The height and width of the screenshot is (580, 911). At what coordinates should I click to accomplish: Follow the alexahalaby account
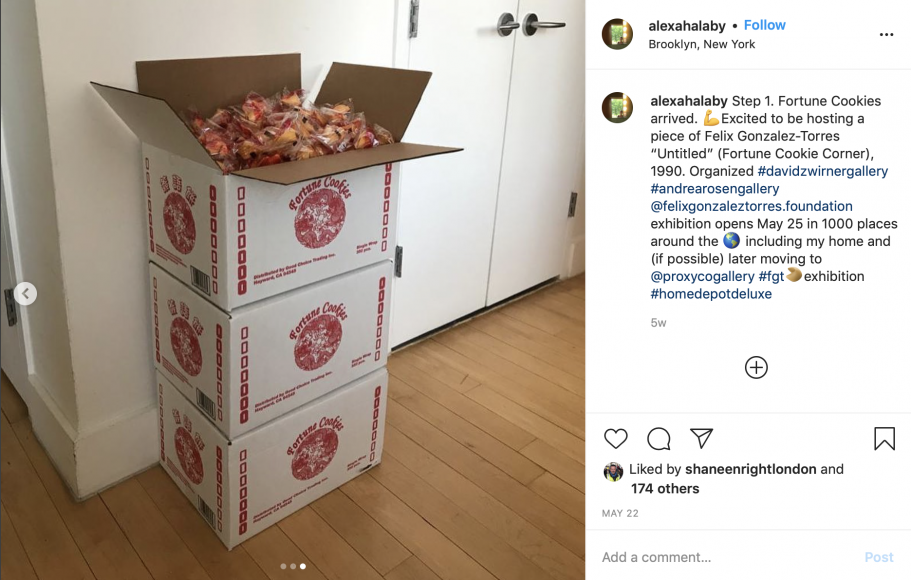click(765, 25)
